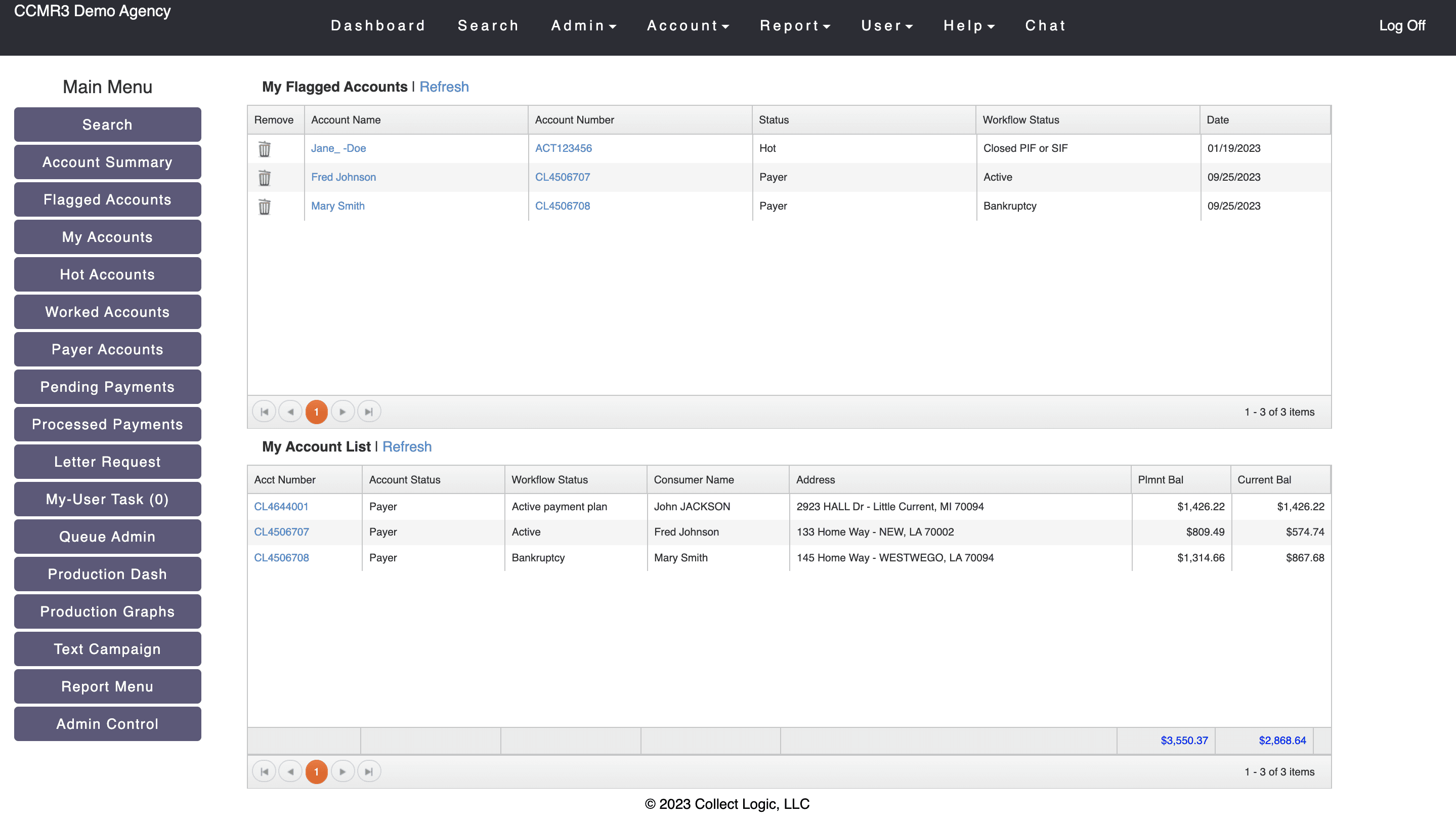Expand the Admin dropdown menu
The width and height of the screenshot is (1456, 818).
[x=583, y=26]
